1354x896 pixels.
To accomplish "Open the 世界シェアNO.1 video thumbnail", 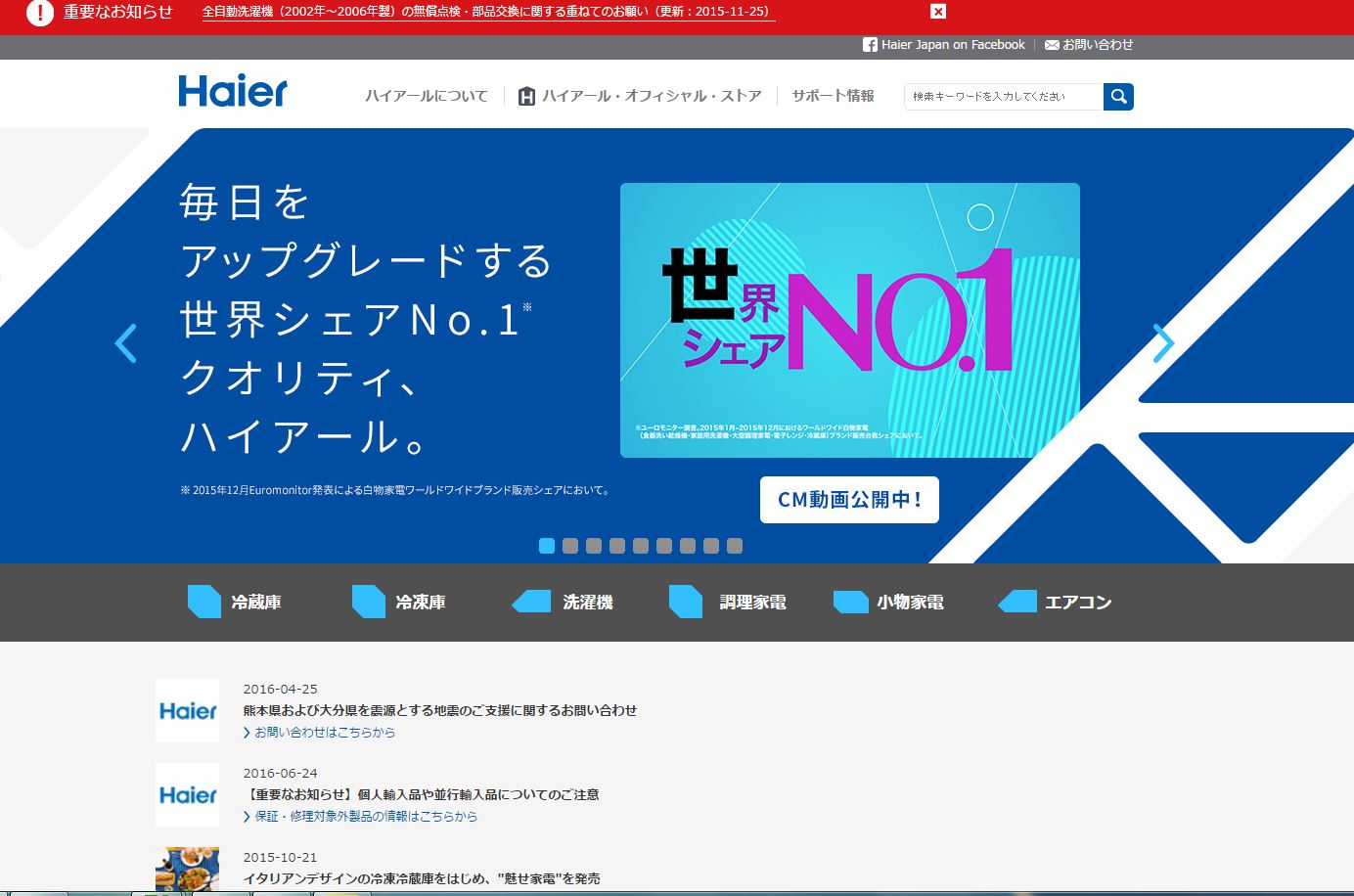I will tap(850, 320).
